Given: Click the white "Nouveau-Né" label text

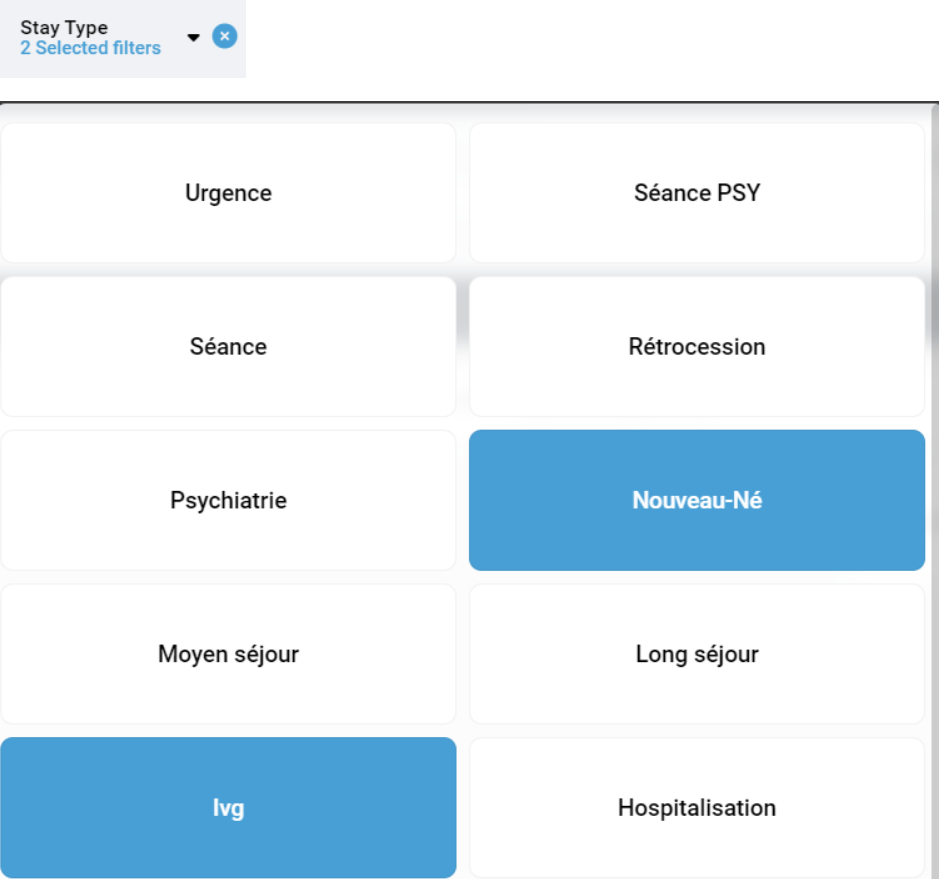Looking at the screenshot, I should (x=697, y=500).
